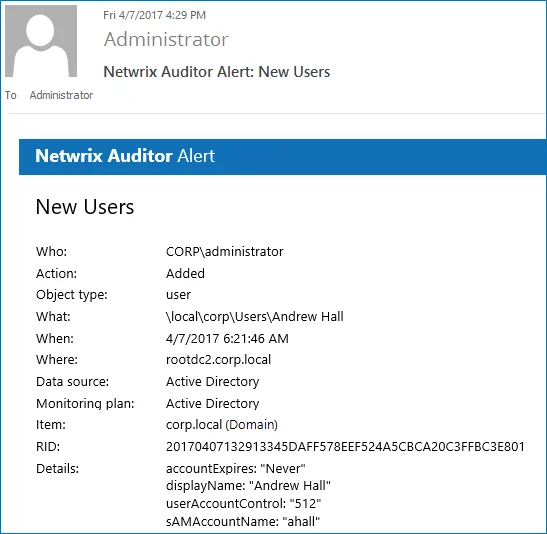Screen dimensions: 547x534
Task: Select the CORP\administrator value
Action: pos(225,251)
